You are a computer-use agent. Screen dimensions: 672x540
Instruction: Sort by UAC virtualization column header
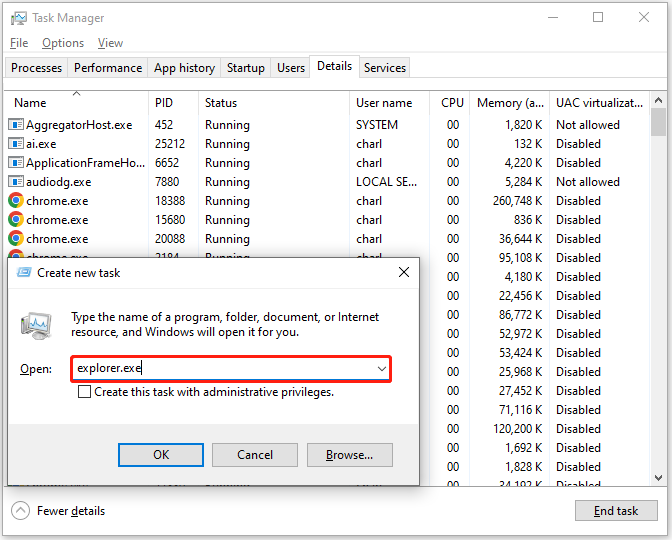tap(600, 103)
